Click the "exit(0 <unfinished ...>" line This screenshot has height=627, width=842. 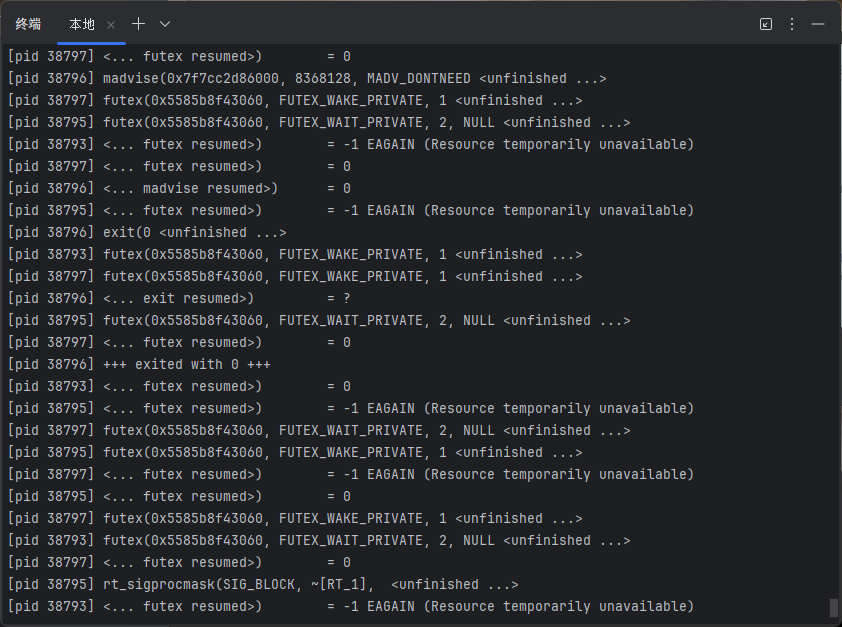tap(194, 233)
